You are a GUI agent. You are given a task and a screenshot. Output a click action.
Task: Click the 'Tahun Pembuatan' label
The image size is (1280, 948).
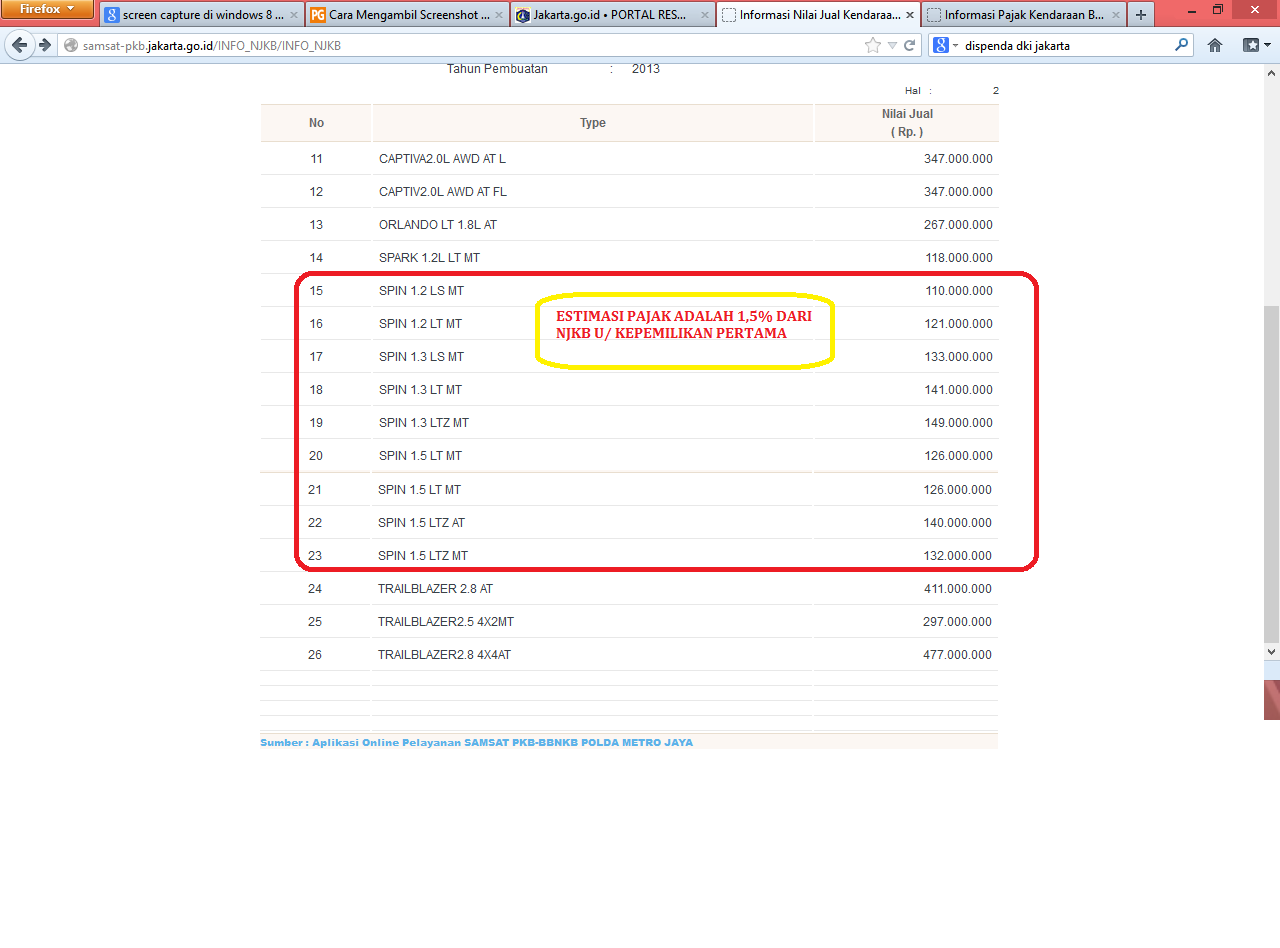pos(497,69)
